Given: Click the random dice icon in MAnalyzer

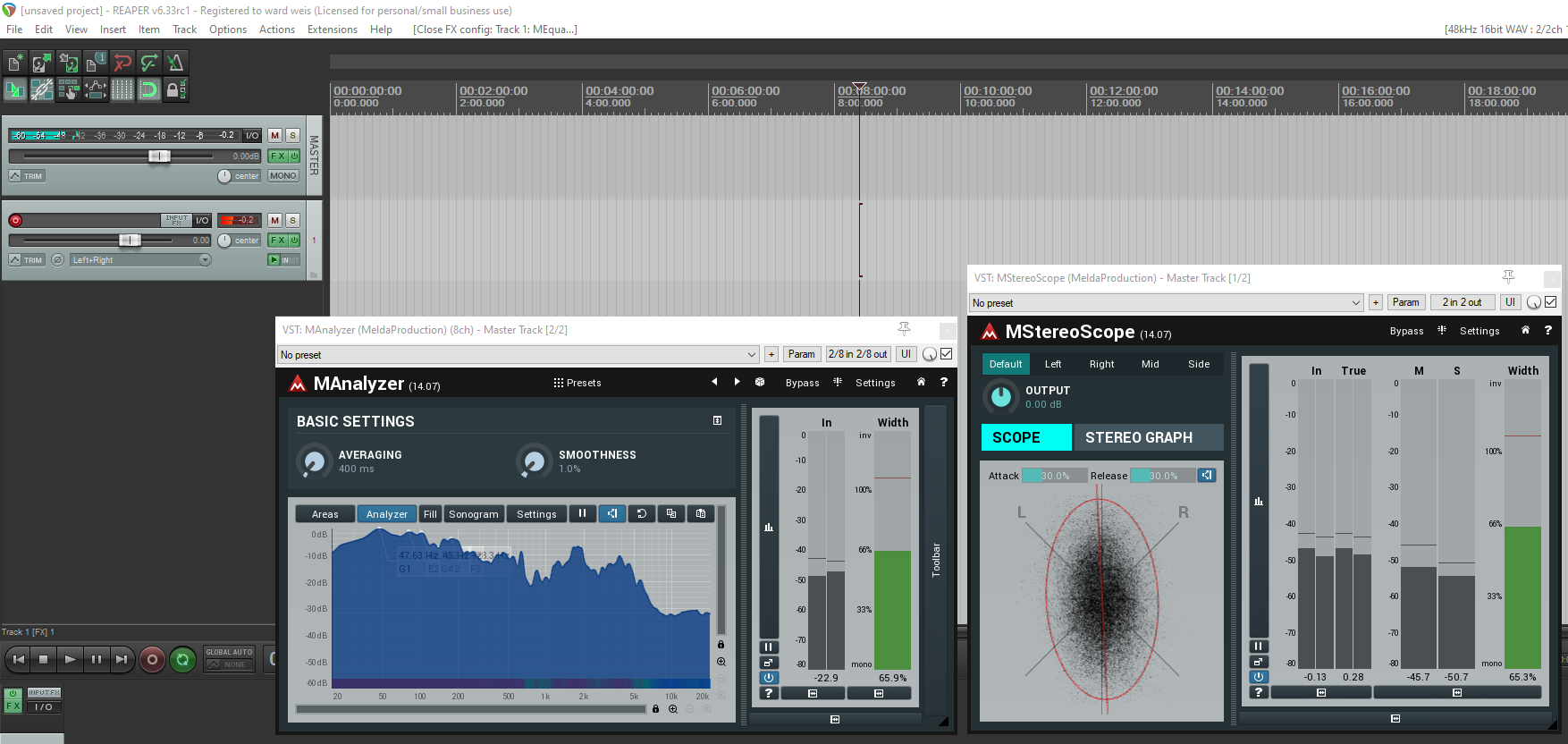Looking at the screenshot, I should pos(760,382).
